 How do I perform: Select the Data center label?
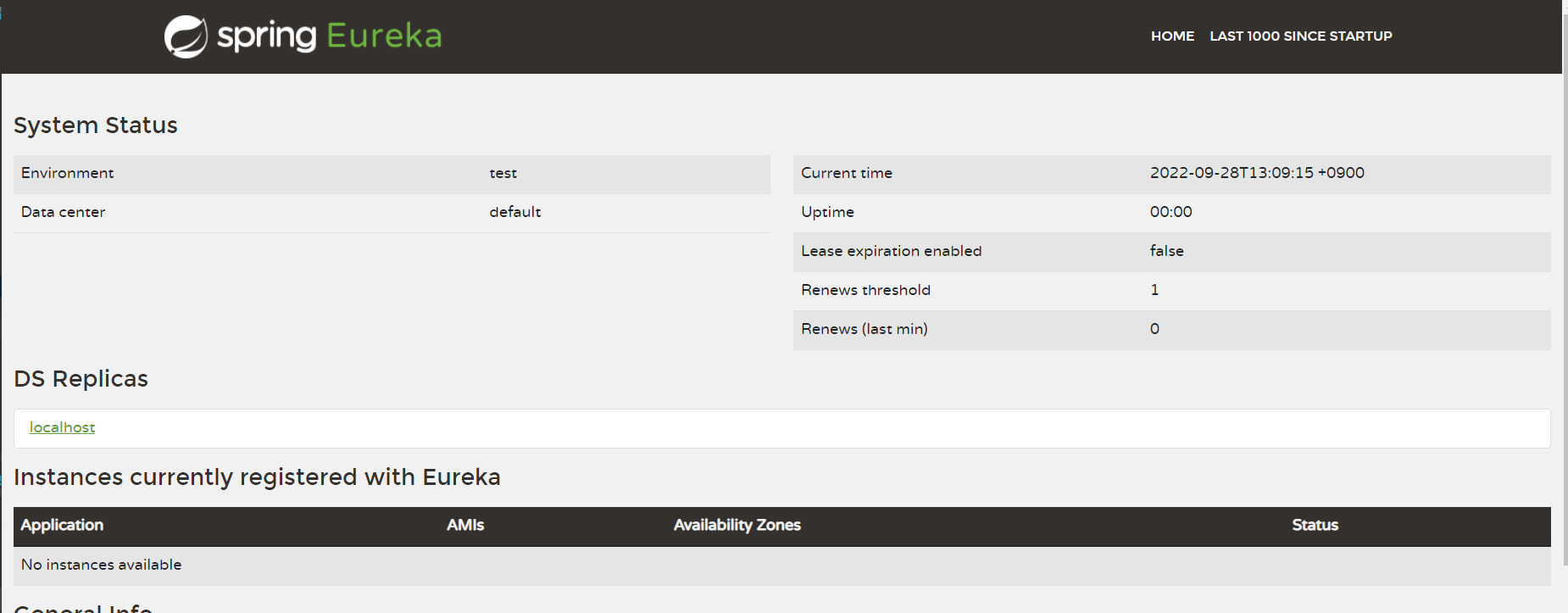coord(63,212)
